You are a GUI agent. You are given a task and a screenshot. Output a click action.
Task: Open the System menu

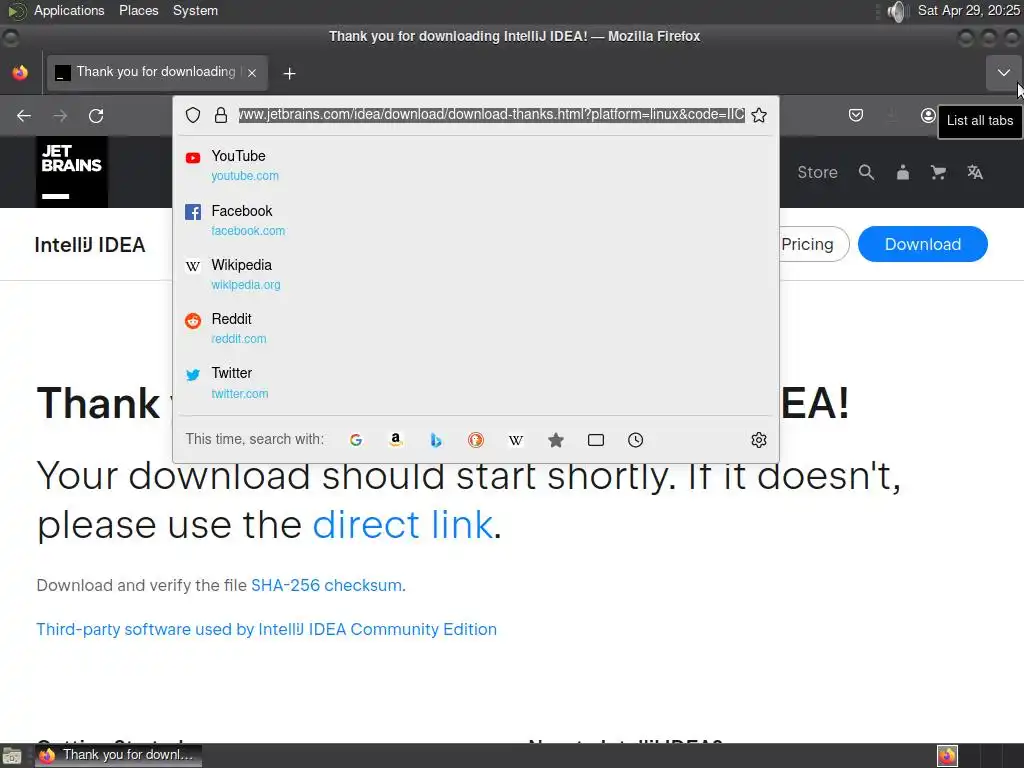click(x=195, y=10)
